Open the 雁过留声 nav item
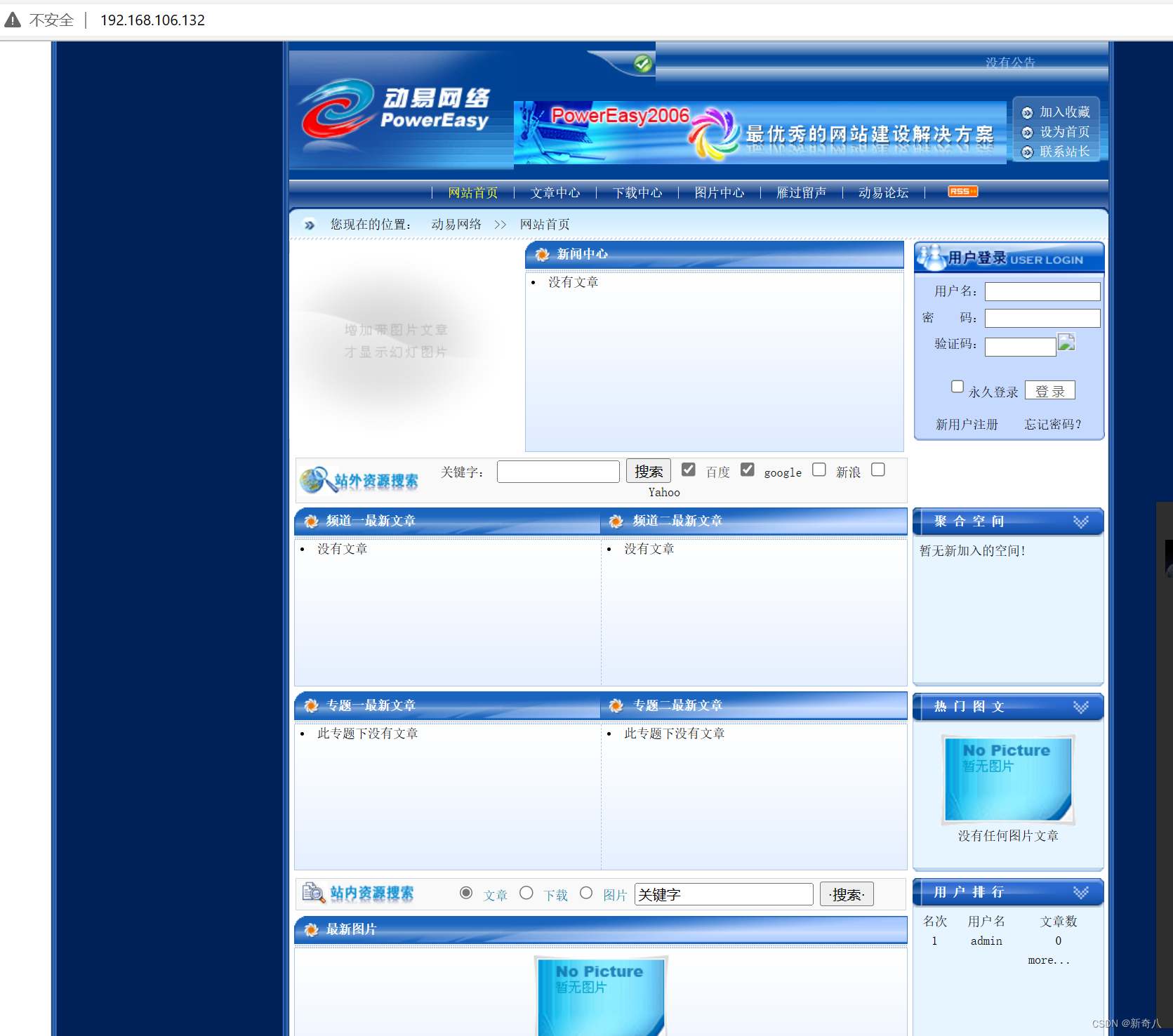 [802, 193]
